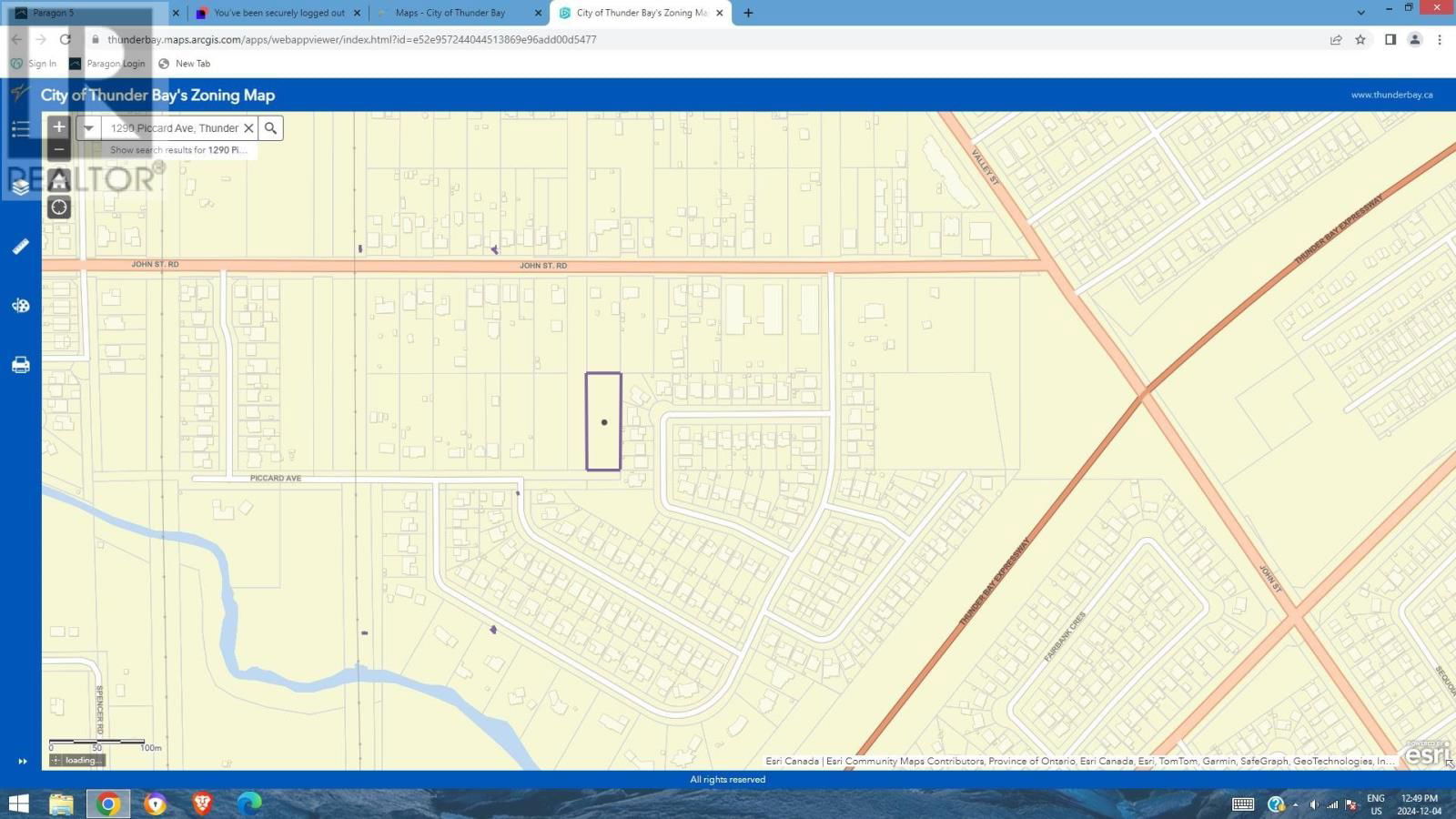Open the Get Help tray icon
Viewport: 1456px width, 819px height.
(1276, 804)
